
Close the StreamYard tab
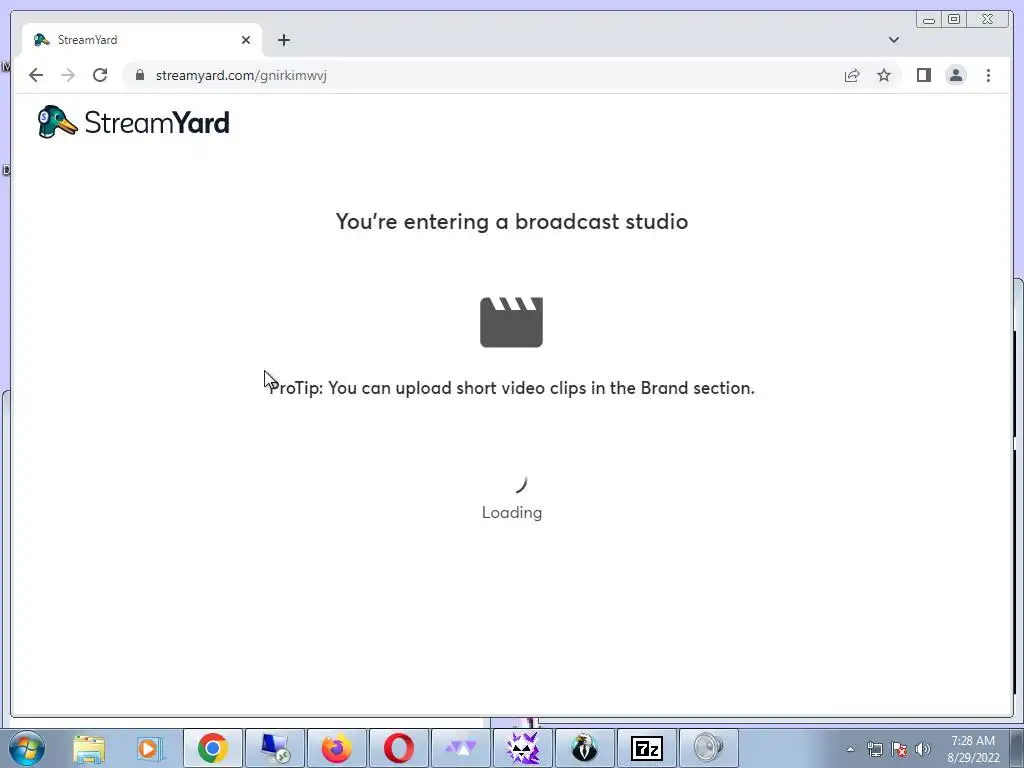(x=246, y=40)
